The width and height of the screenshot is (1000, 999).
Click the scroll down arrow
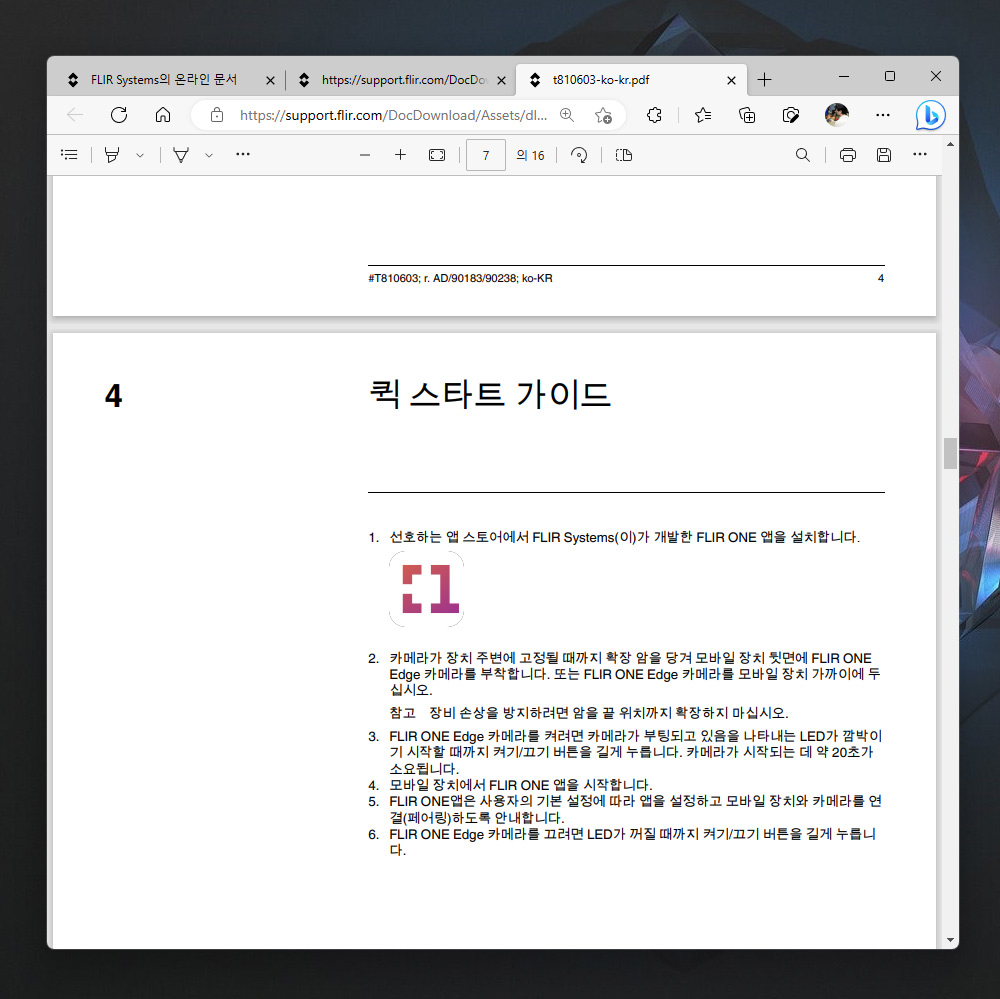950,940
